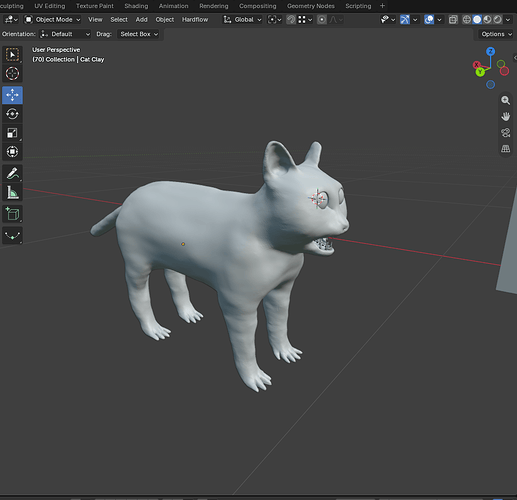
Task: Click the 3D cursor on cat's eye
Action: [x=317, y=198]
